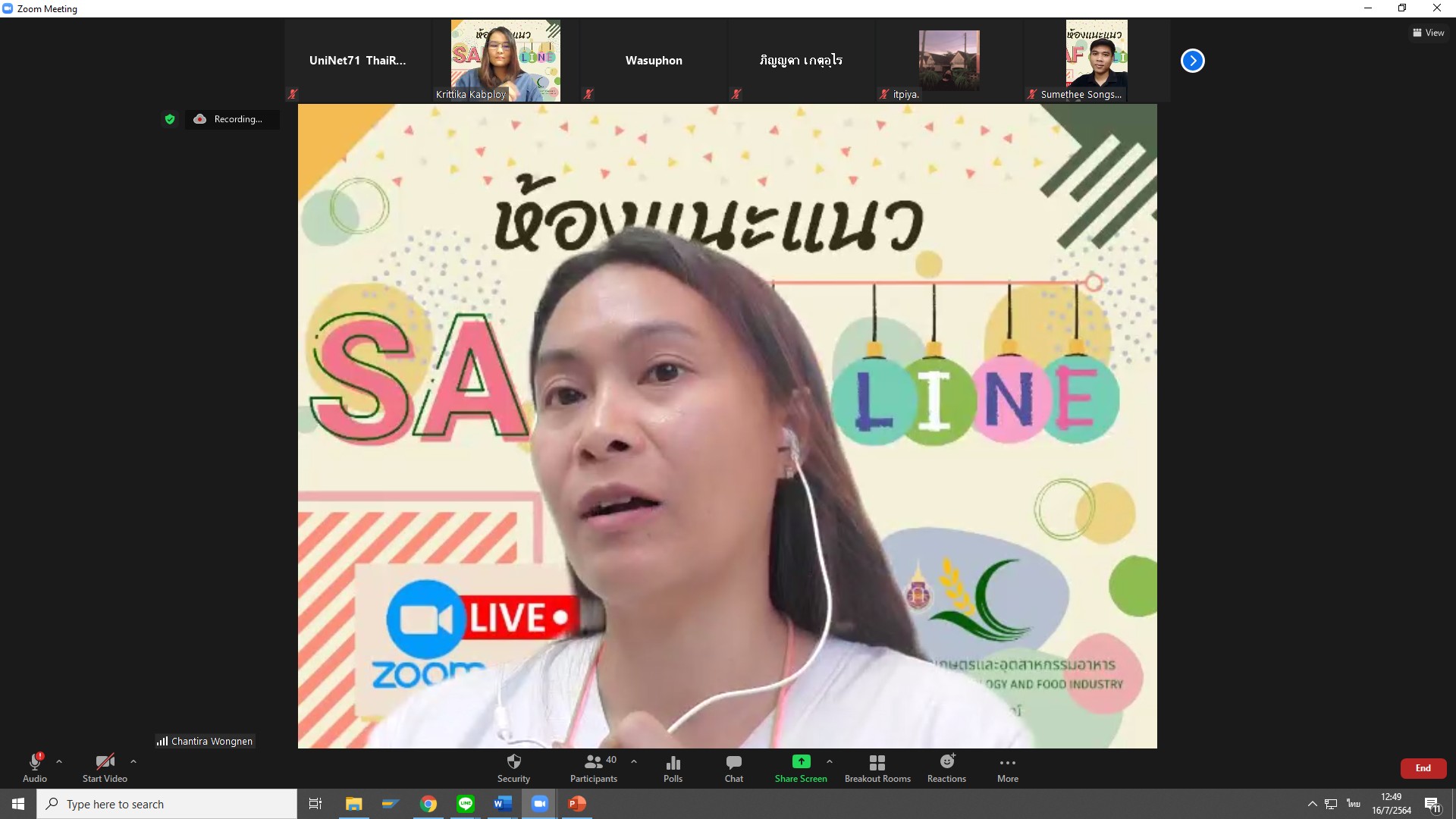
Task: Expand Share Screen options caret
Action: click(830, 761)
